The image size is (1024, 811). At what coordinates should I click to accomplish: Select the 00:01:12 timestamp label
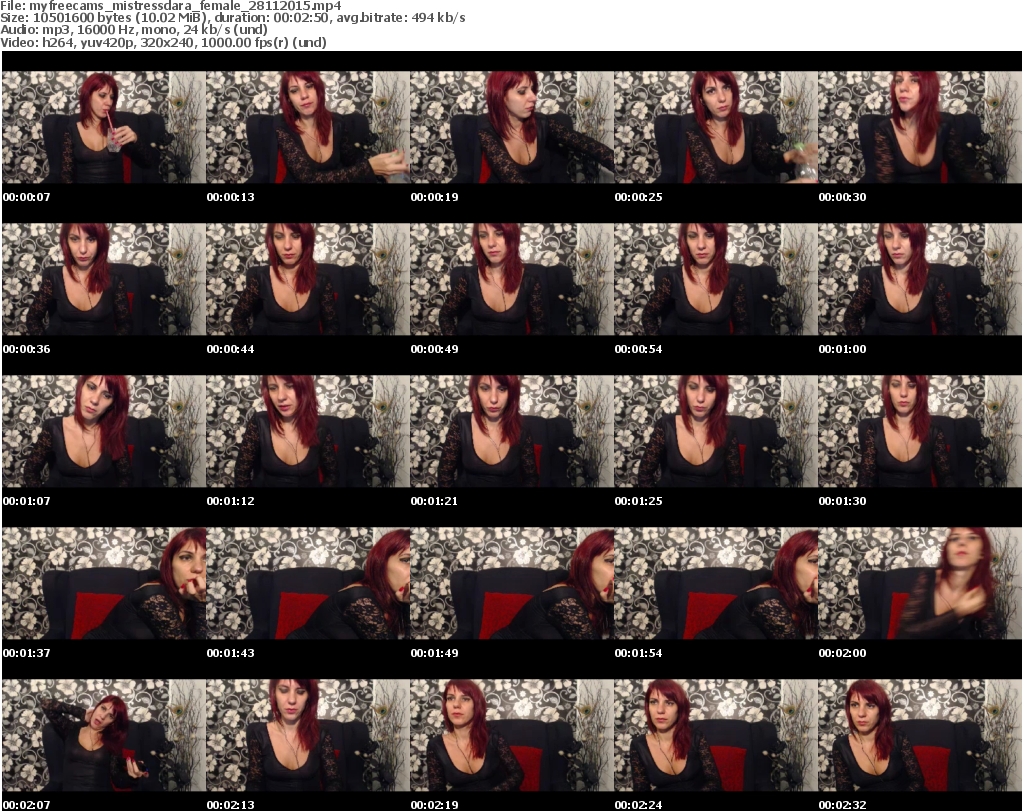(231, 501)
